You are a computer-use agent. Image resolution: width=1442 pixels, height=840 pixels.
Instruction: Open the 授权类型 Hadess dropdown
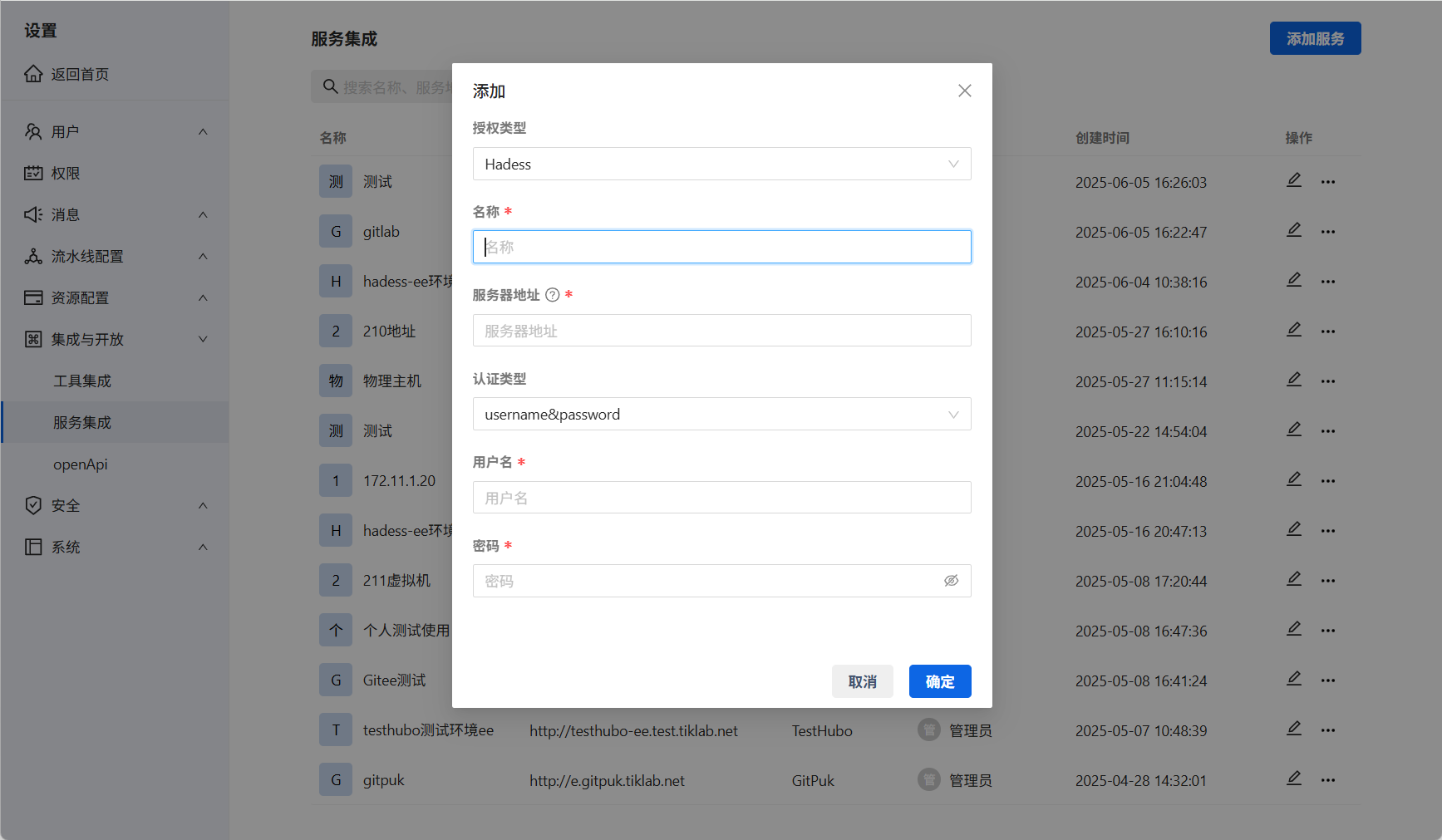pyautogui.click(x=721, y=164)
